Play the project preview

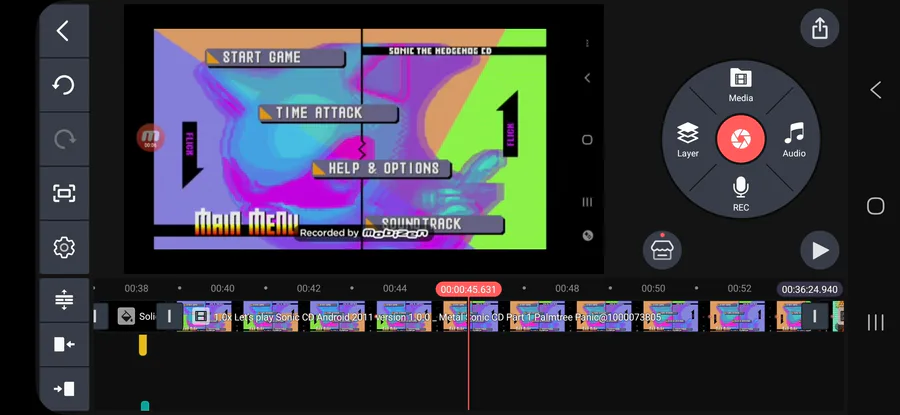[820, 250]
